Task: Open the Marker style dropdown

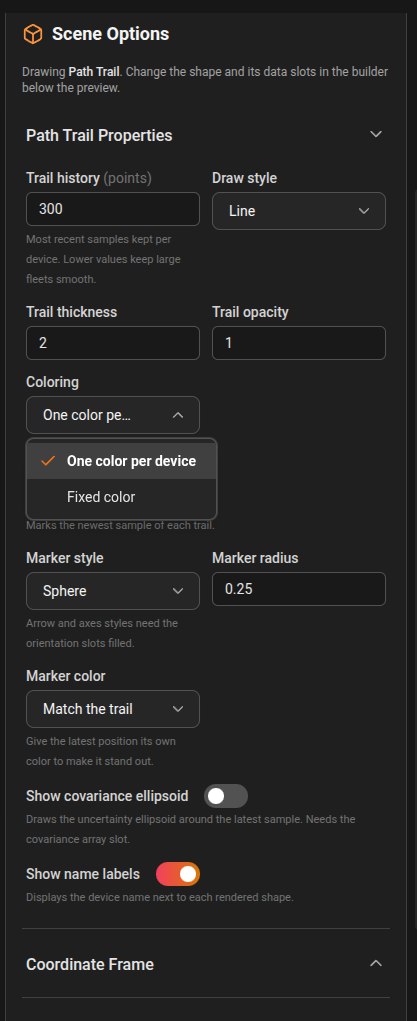Action: [113, 591]
